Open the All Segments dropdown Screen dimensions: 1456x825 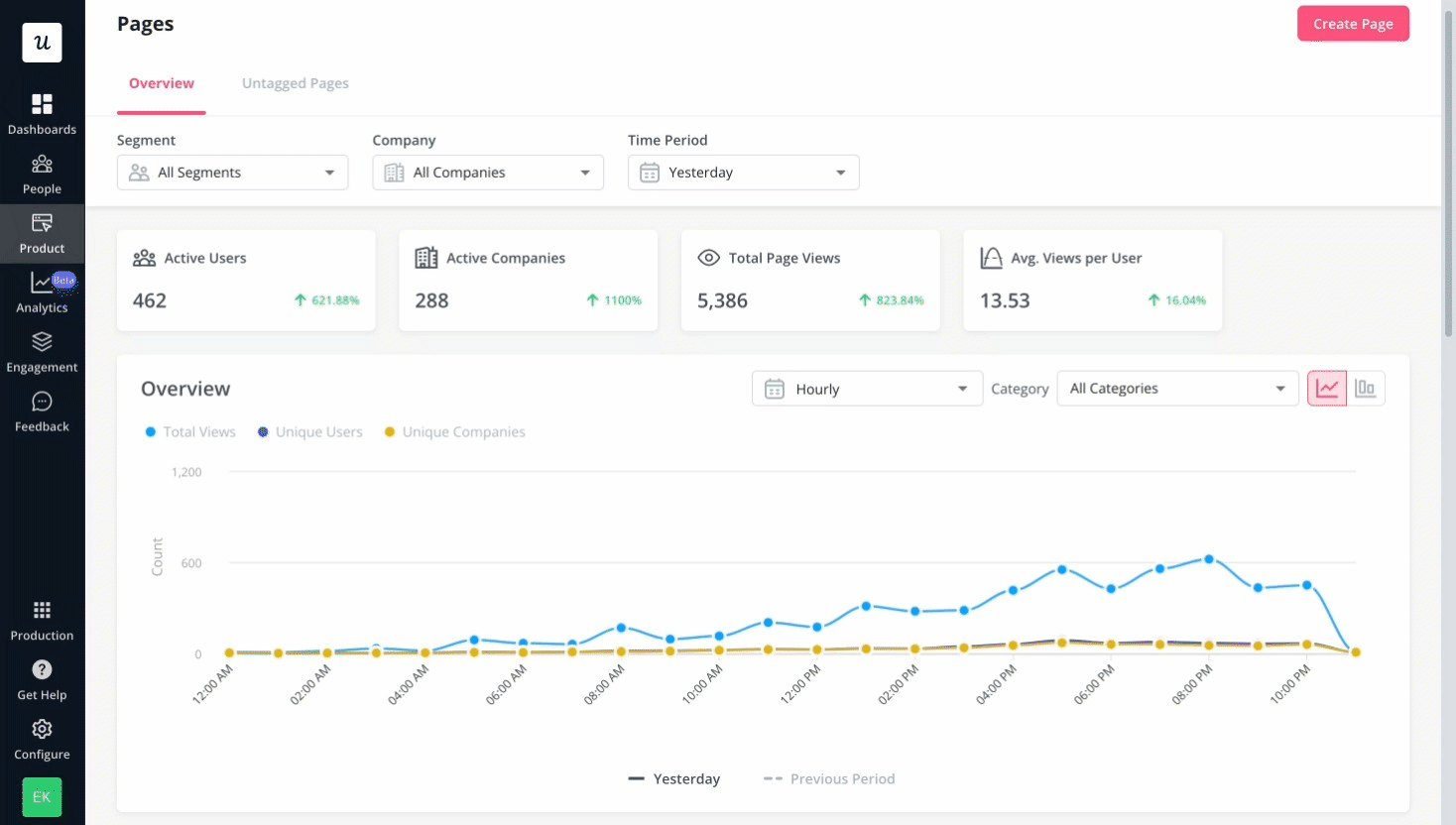pyautogui.click(x=232, y=172)
